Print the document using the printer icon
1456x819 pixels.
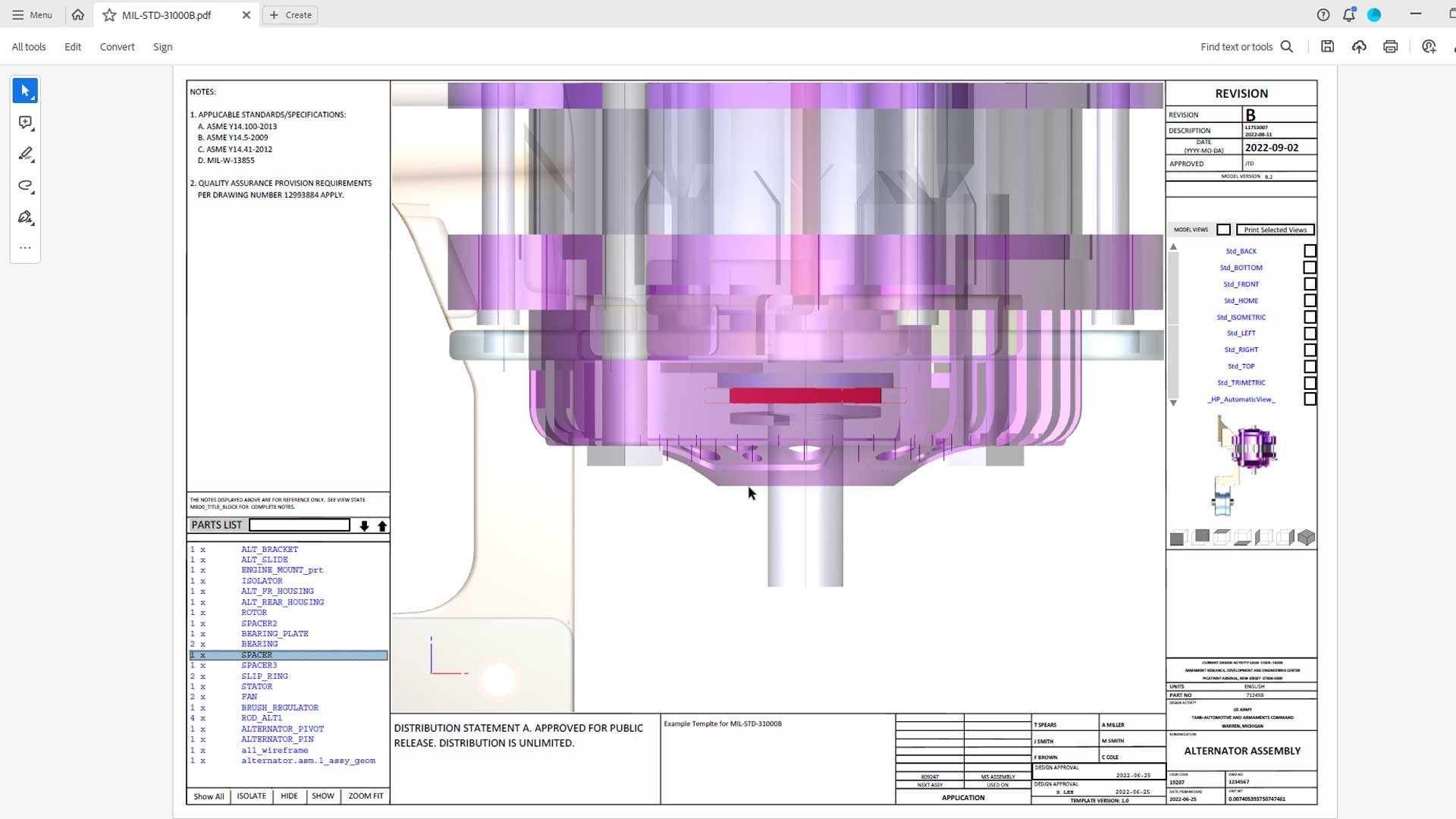[x=1390, y=46]
